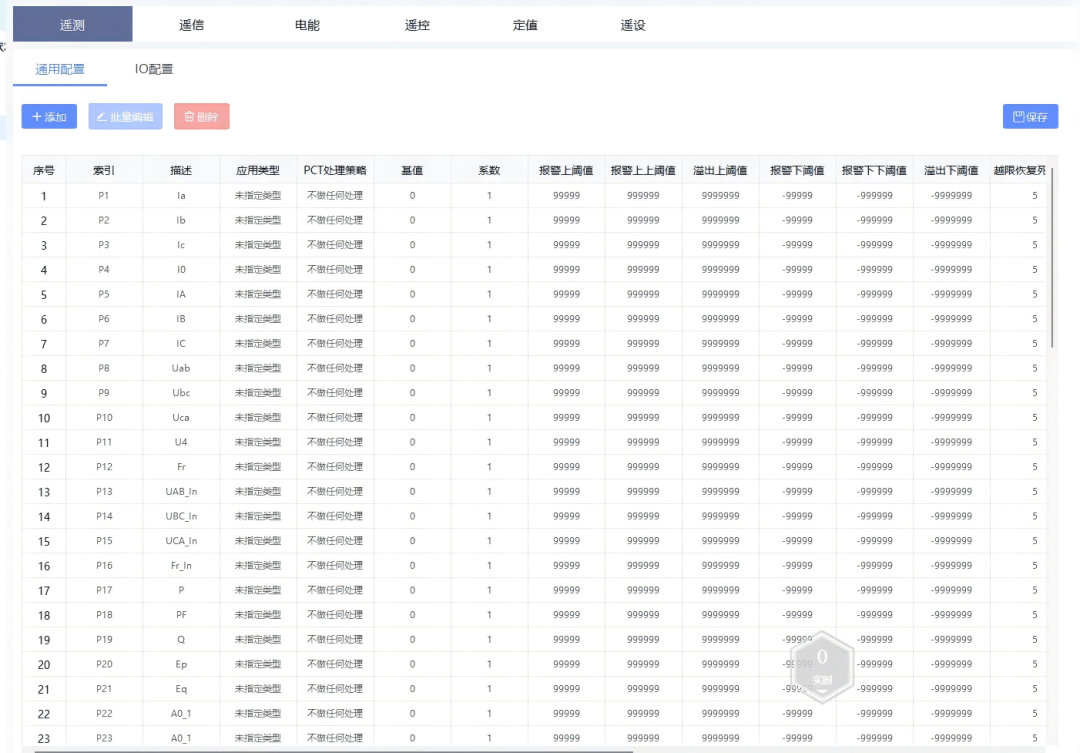The width and height of the screenshot is (1080, 753).
Task: Click the floating 实时 hexagon badge
Action: pyautogui.click(x=822, y=664)
